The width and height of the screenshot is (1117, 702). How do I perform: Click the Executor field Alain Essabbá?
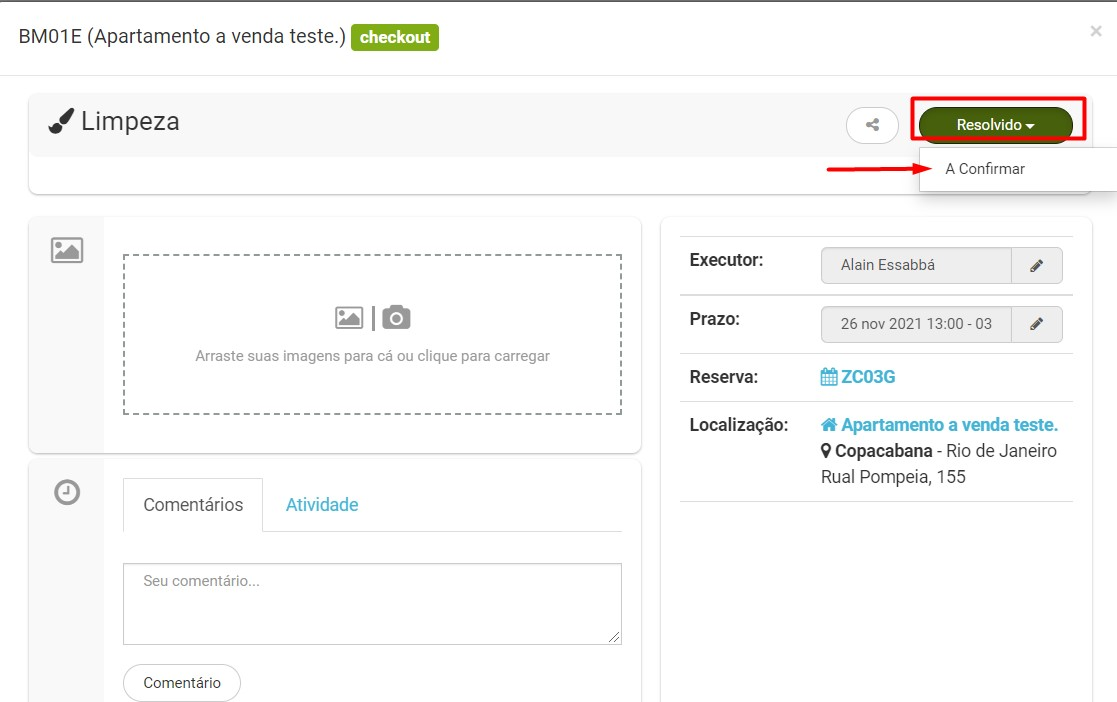coord(916,266)
